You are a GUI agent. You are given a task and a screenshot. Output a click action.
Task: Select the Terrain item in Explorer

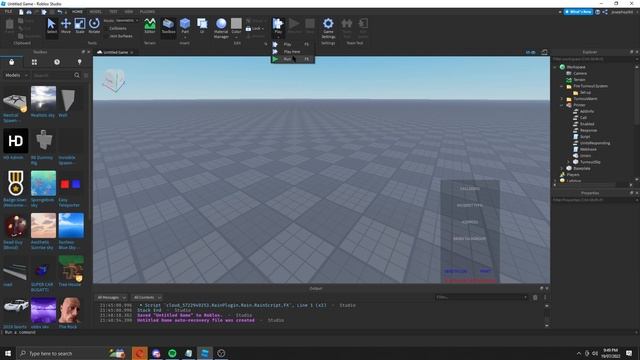pyautogui.click(x=579, y=80)
